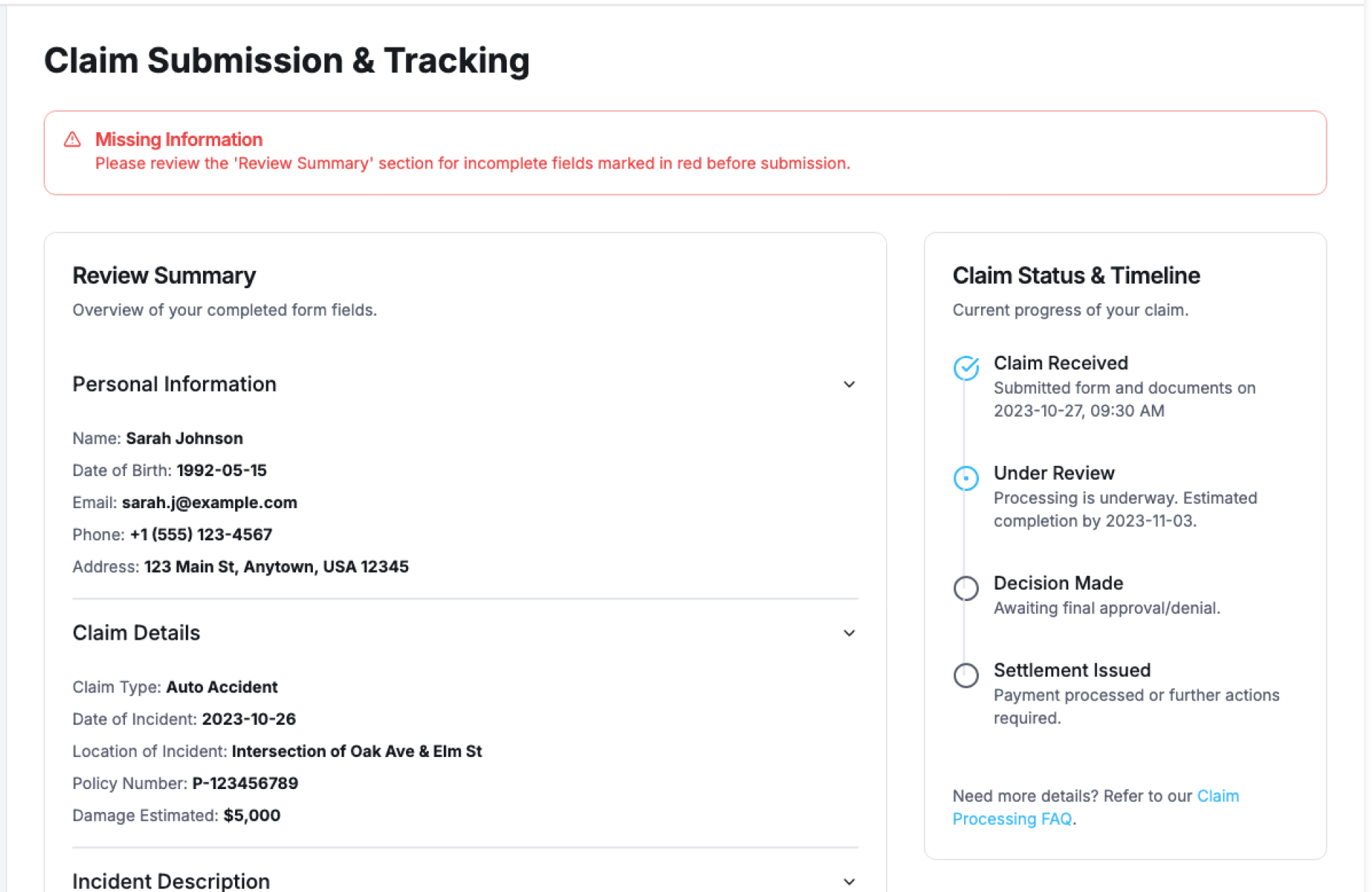
Task: Select the email sarah.j@example.com
Action: click(x=209, y=502)
